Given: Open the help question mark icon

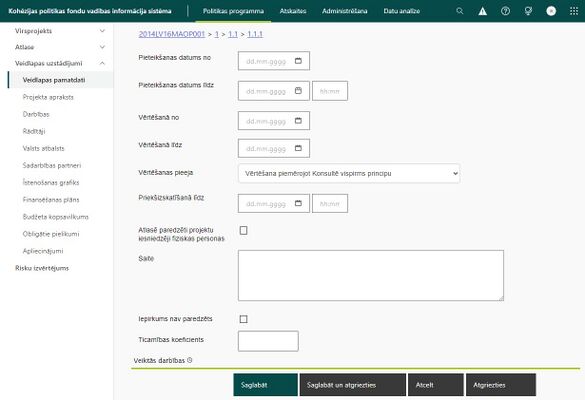Looking at the screenshot, I should pos(505,11).
